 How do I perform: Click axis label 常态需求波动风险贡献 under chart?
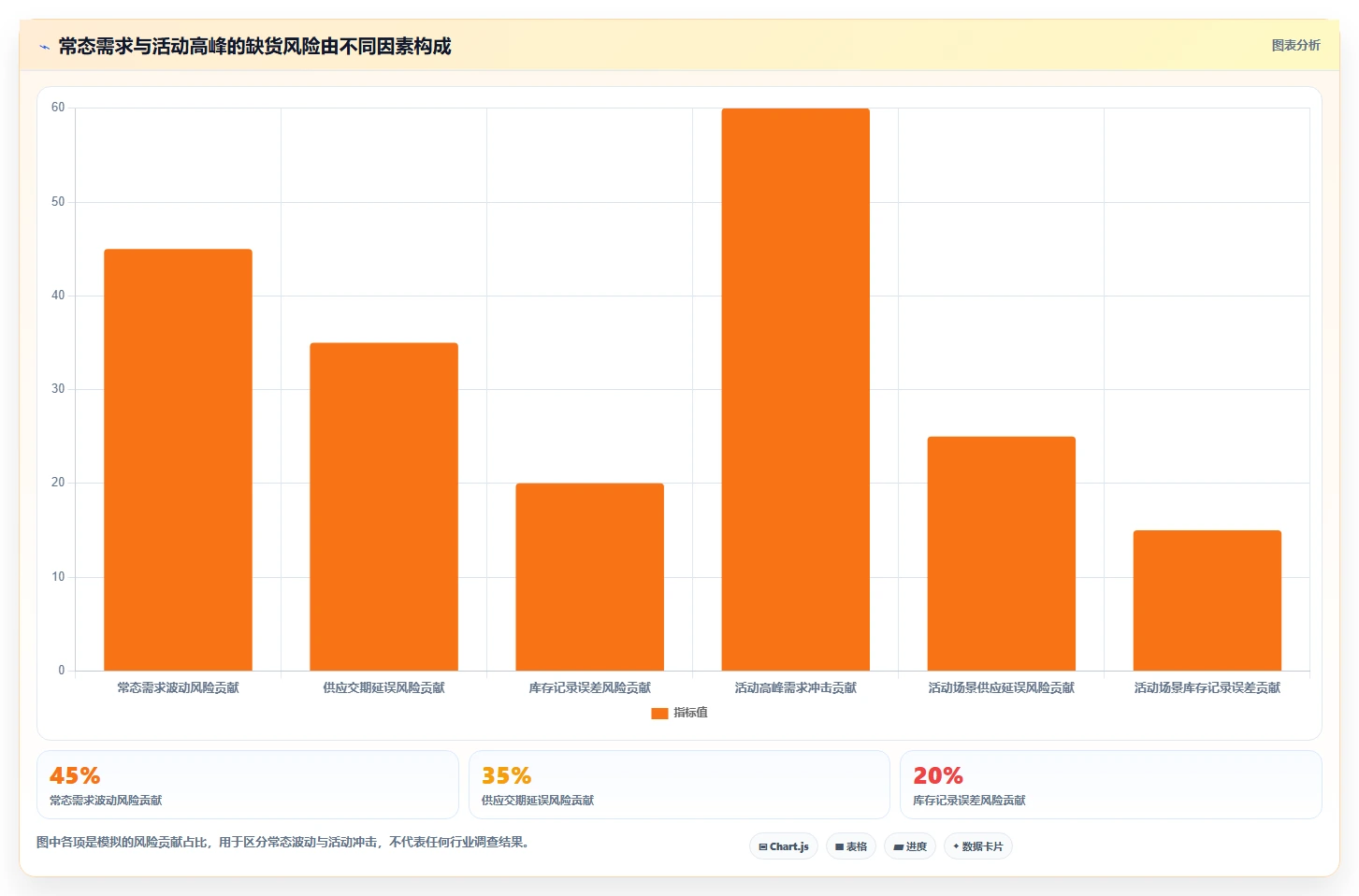coord(178,687)
